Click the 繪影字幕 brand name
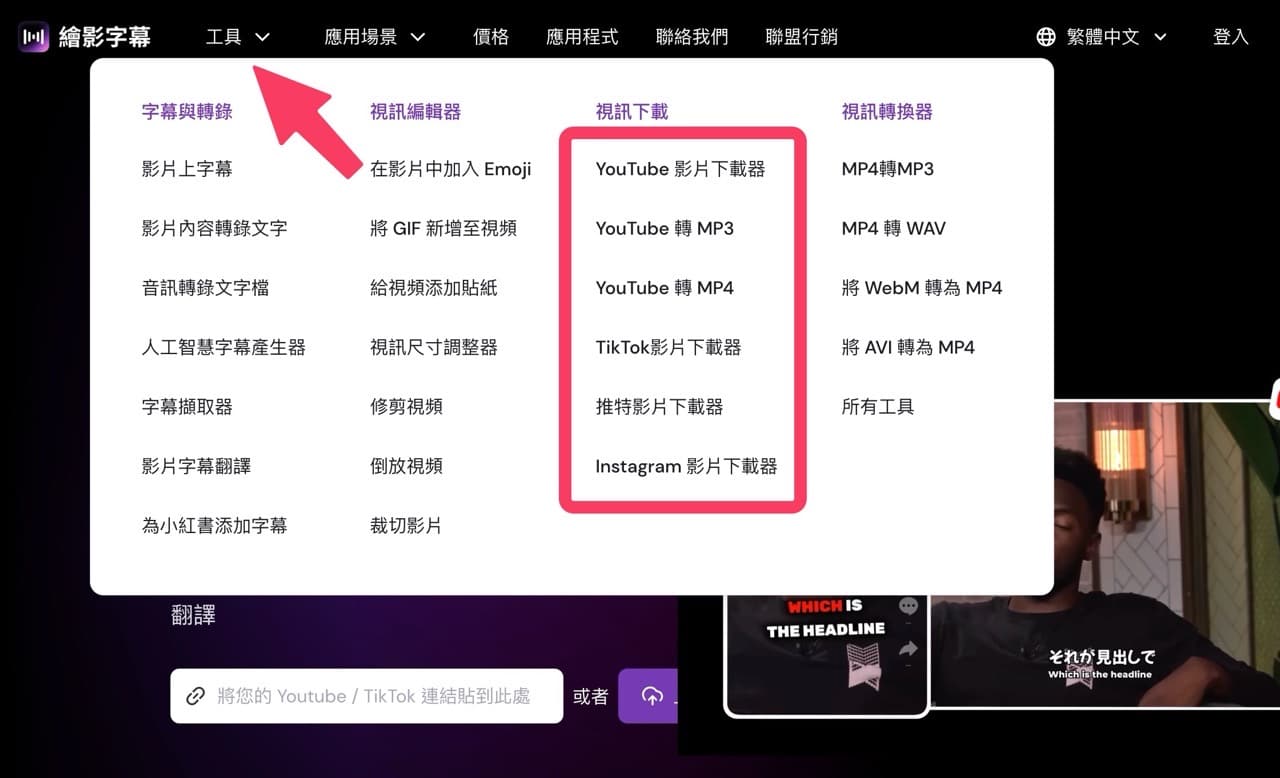Viewport: 1280px width, 778px height. 105,38
